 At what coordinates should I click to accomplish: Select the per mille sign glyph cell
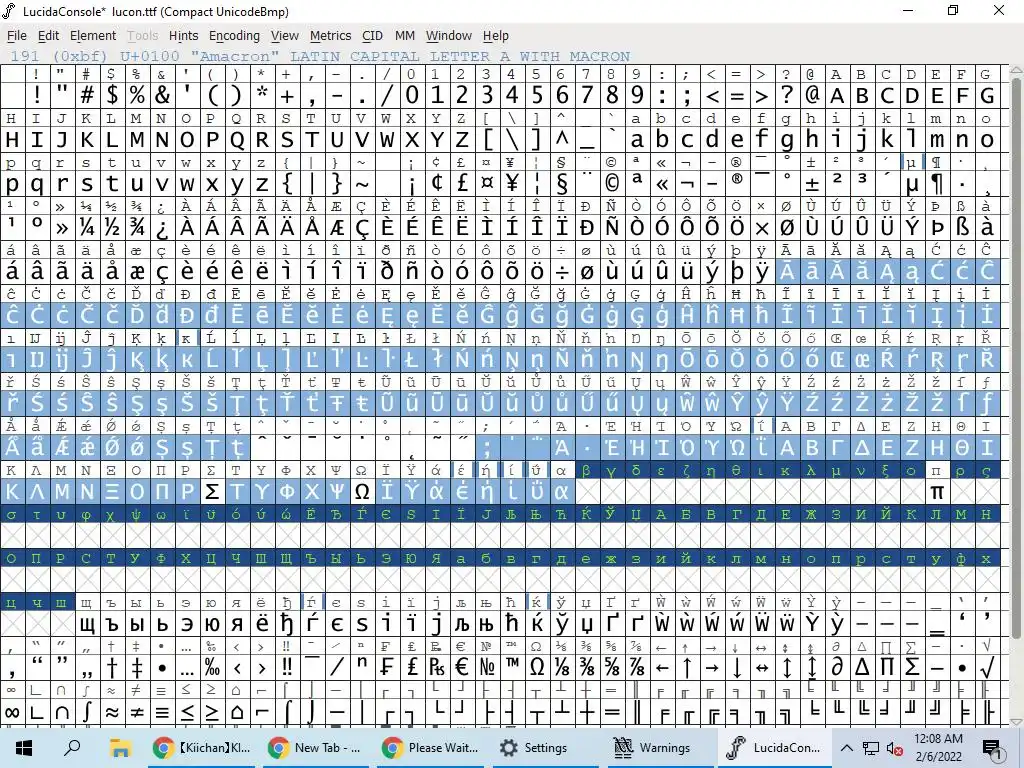(x=212, y=667)
